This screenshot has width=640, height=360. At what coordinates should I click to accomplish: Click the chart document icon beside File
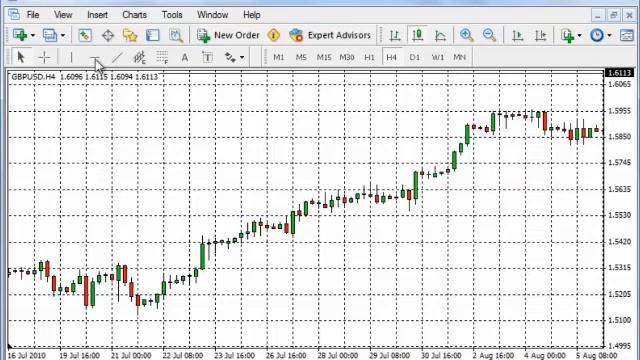coord(13,15)
